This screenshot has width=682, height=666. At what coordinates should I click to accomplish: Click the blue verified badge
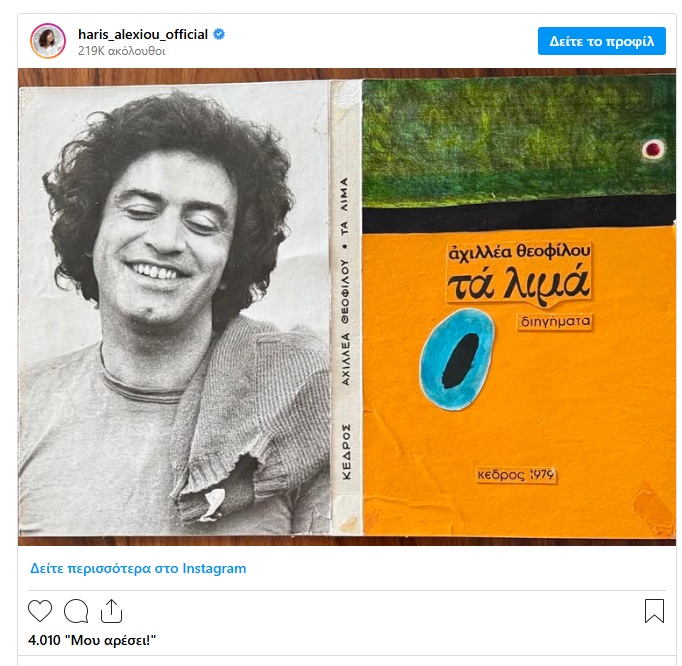[x=219, y=34]
